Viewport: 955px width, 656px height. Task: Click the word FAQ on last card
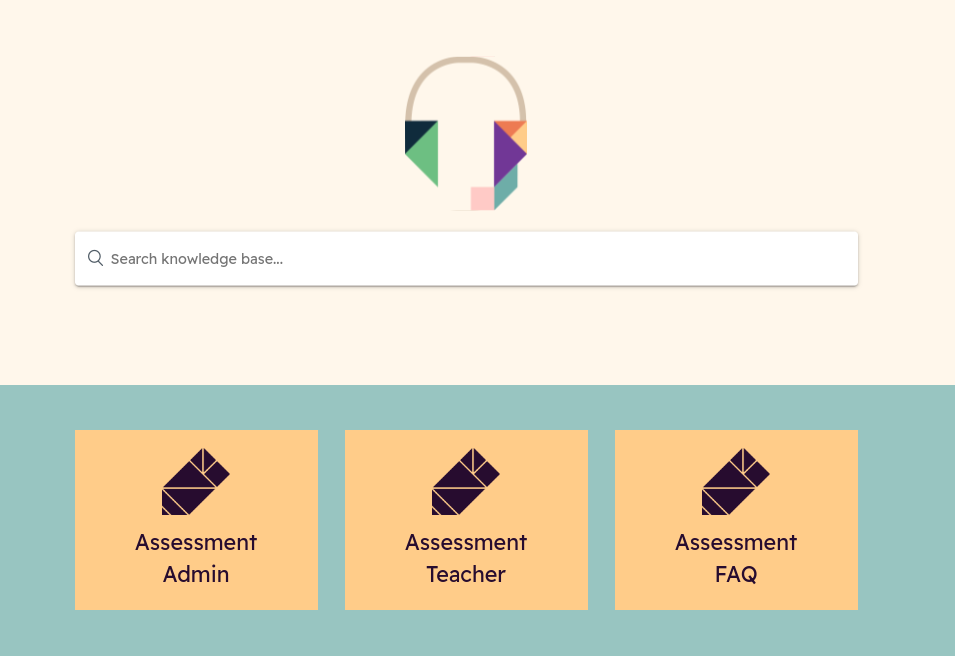[736, 574]
